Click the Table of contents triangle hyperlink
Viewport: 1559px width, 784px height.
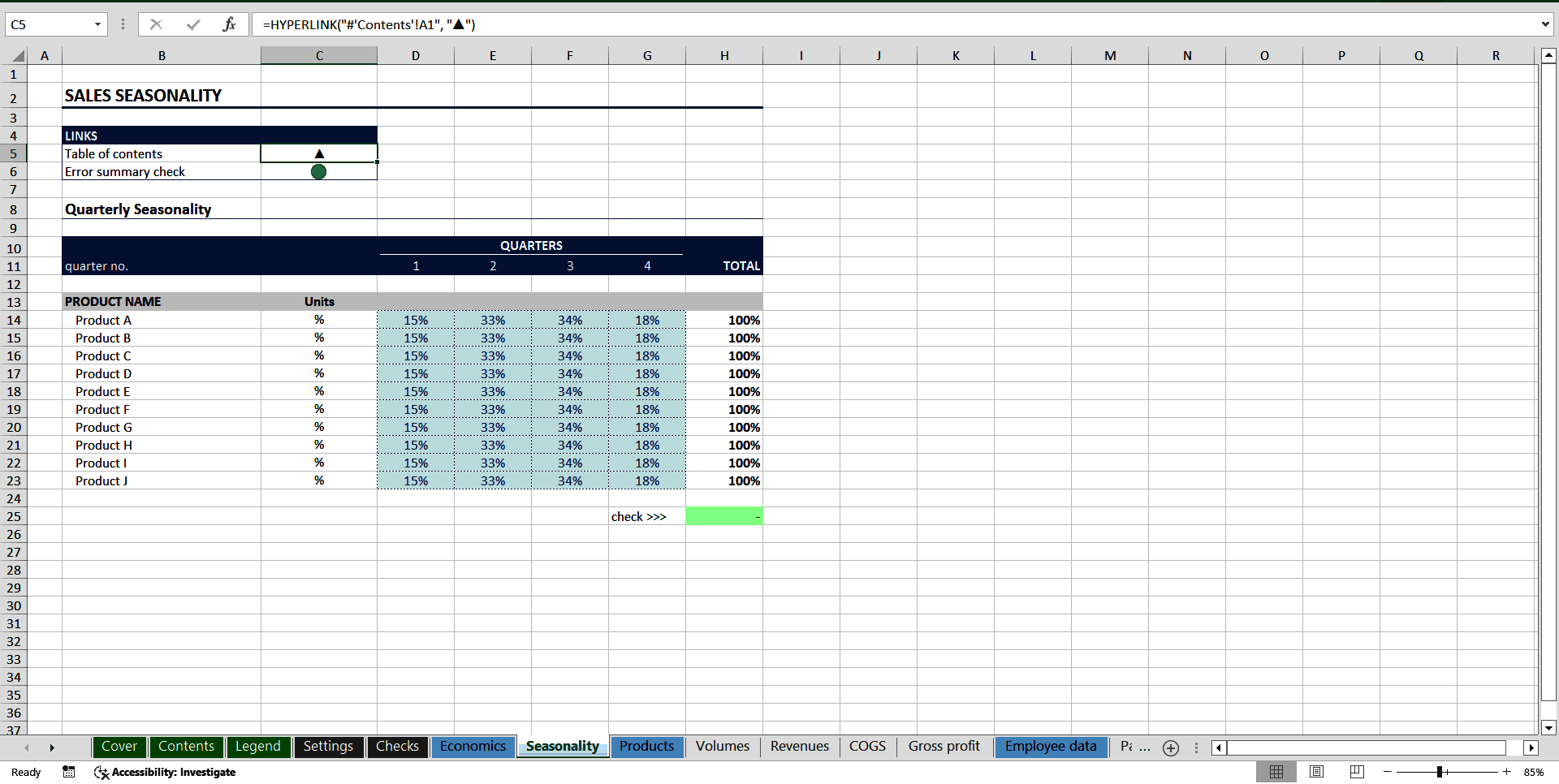(319, 153)
